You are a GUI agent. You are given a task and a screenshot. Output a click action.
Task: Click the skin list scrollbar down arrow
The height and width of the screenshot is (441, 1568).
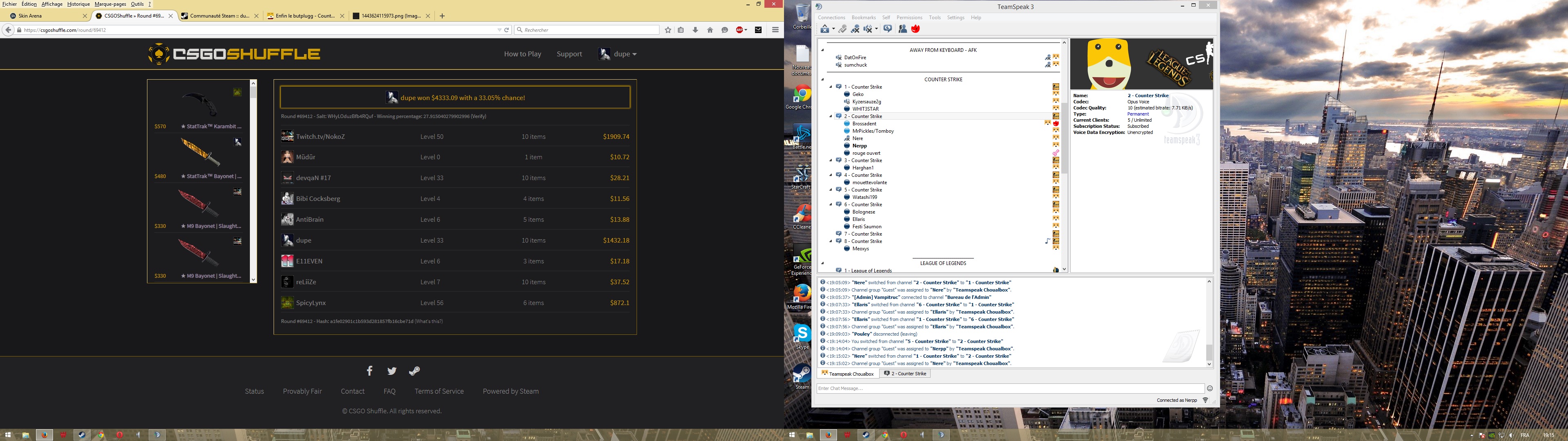coord(253,280)
